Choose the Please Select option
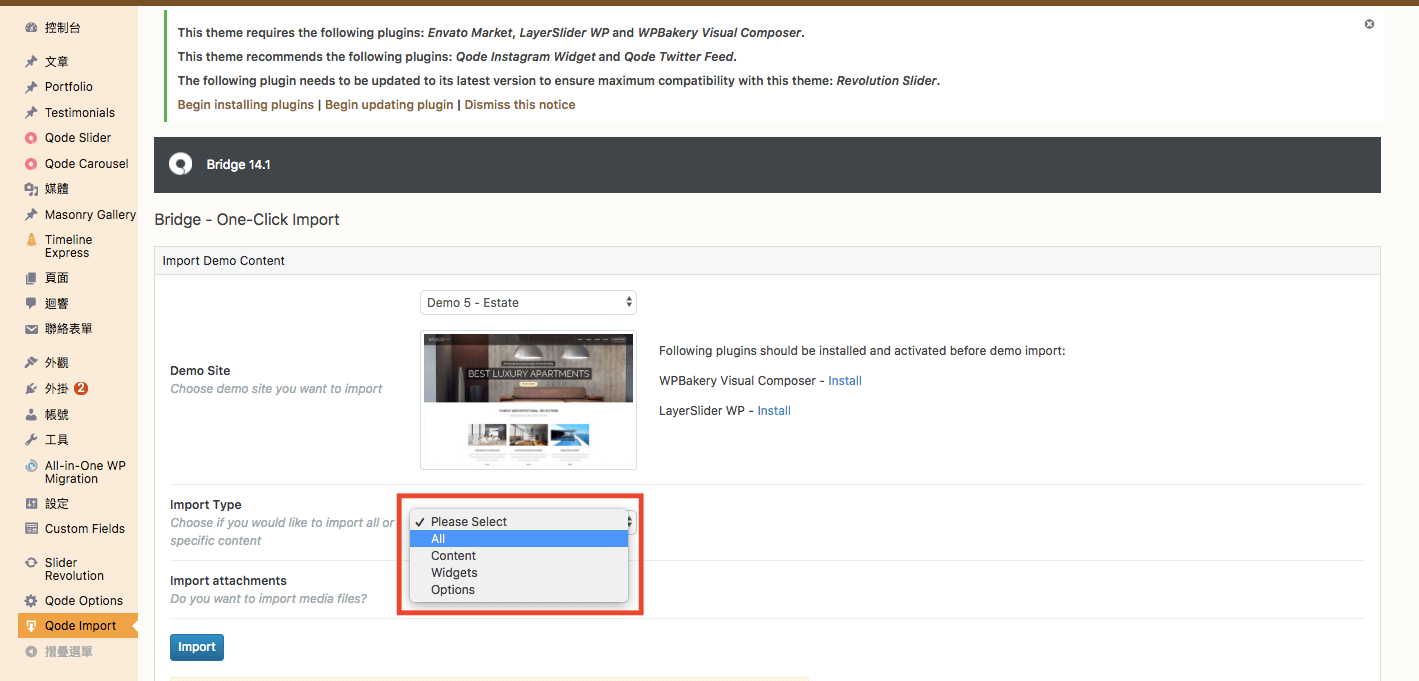 pyautogui.click(x=518, y=522)
